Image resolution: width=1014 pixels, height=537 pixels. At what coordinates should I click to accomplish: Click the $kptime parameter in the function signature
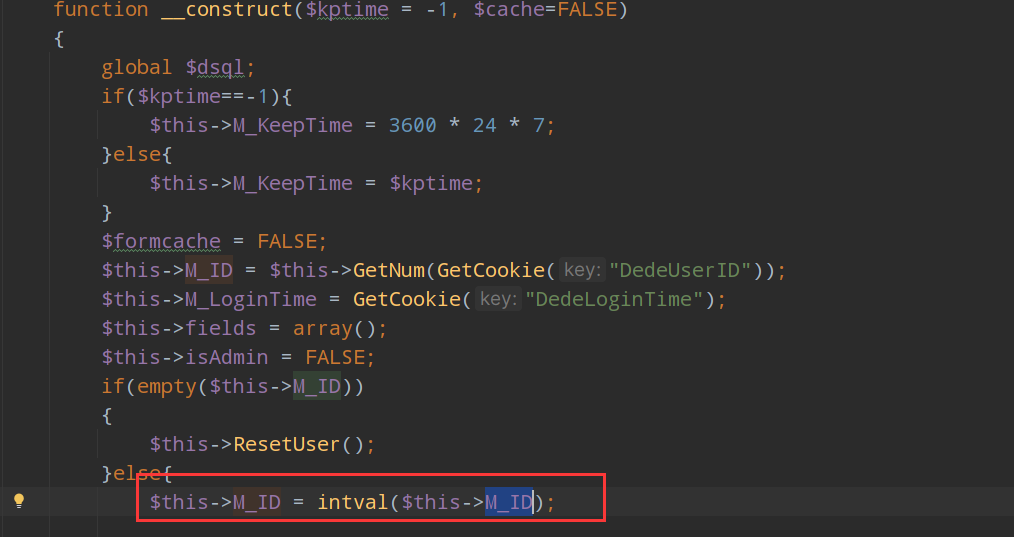(x=347, y=10)
